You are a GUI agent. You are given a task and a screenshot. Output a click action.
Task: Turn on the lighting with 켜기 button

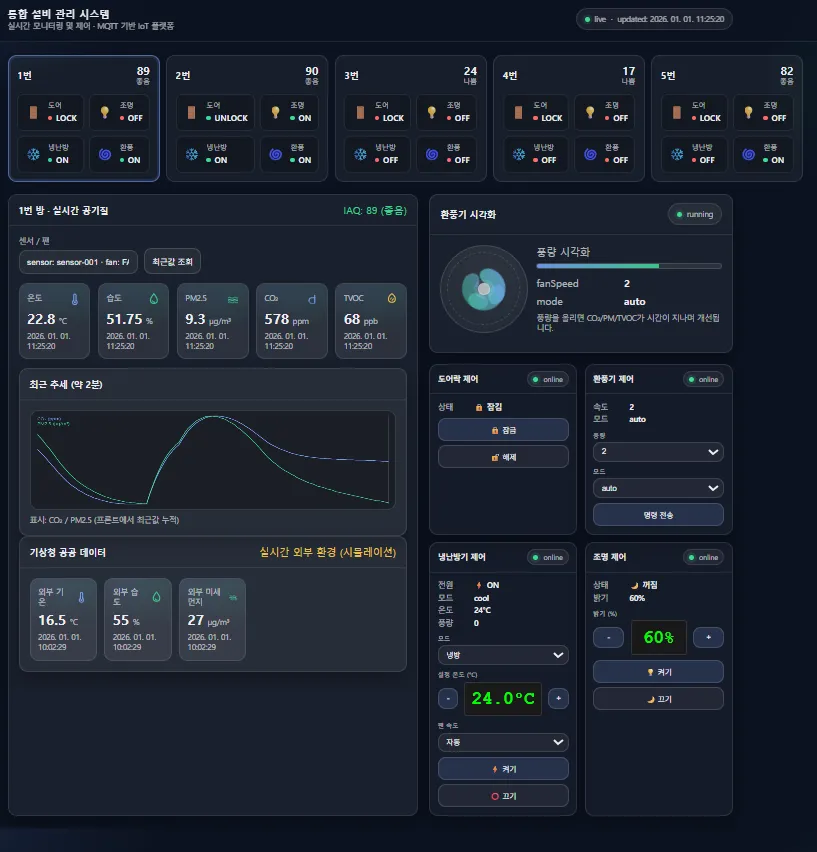pos(657,672)
